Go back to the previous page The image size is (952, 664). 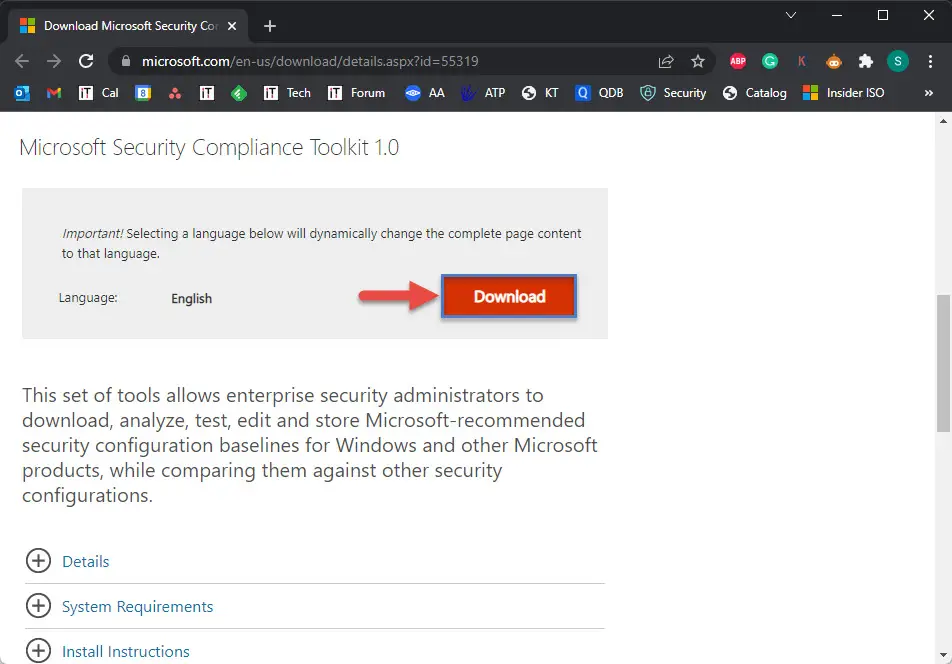[x=22, y=61]
